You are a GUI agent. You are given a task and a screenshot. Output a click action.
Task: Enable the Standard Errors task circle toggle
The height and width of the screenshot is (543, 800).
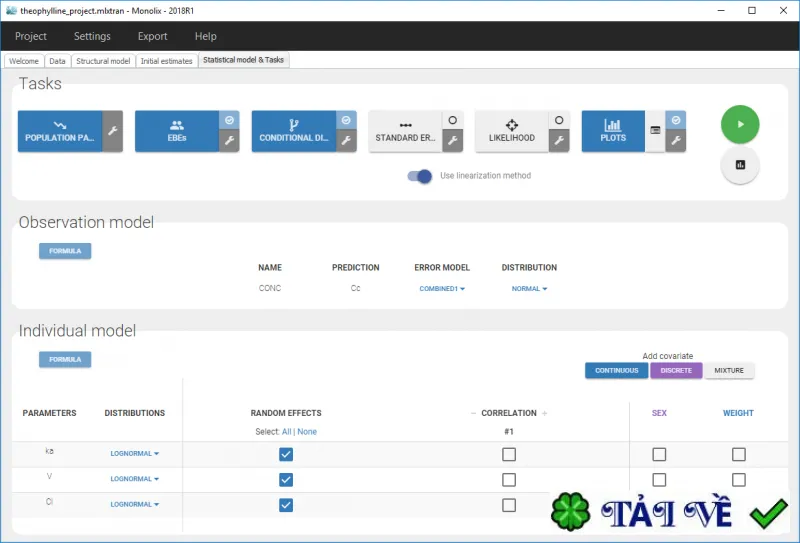453,120
